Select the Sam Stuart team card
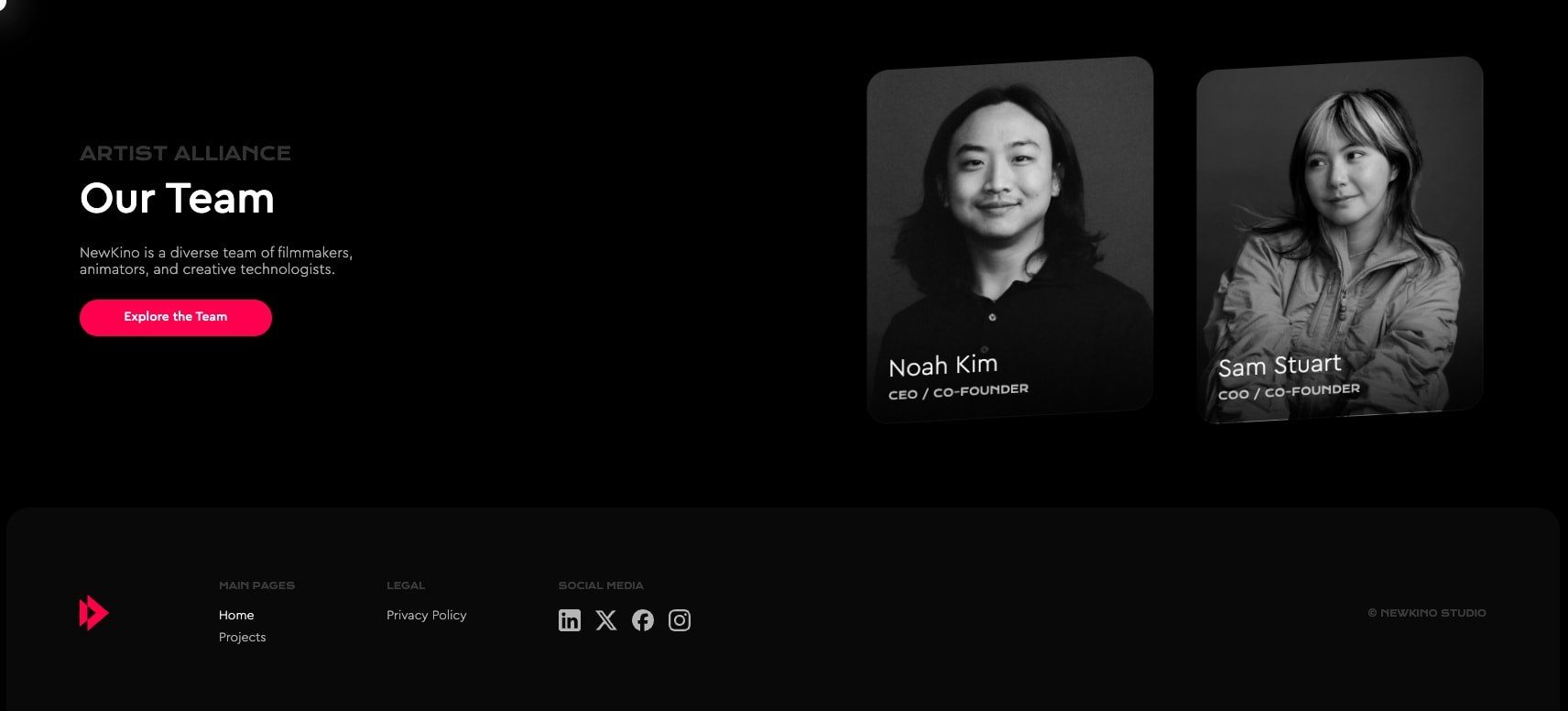 (1339, 239)
